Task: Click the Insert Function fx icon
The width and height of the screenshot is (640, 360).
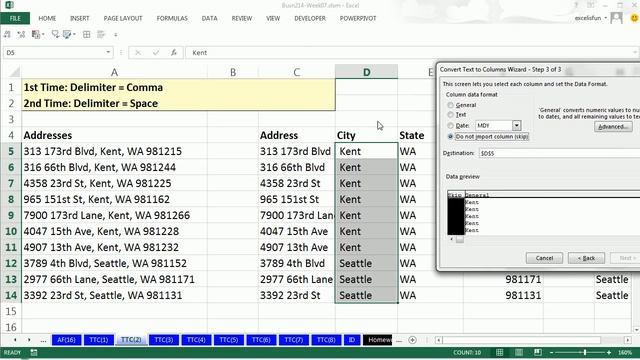Action: tap(174, 53)
